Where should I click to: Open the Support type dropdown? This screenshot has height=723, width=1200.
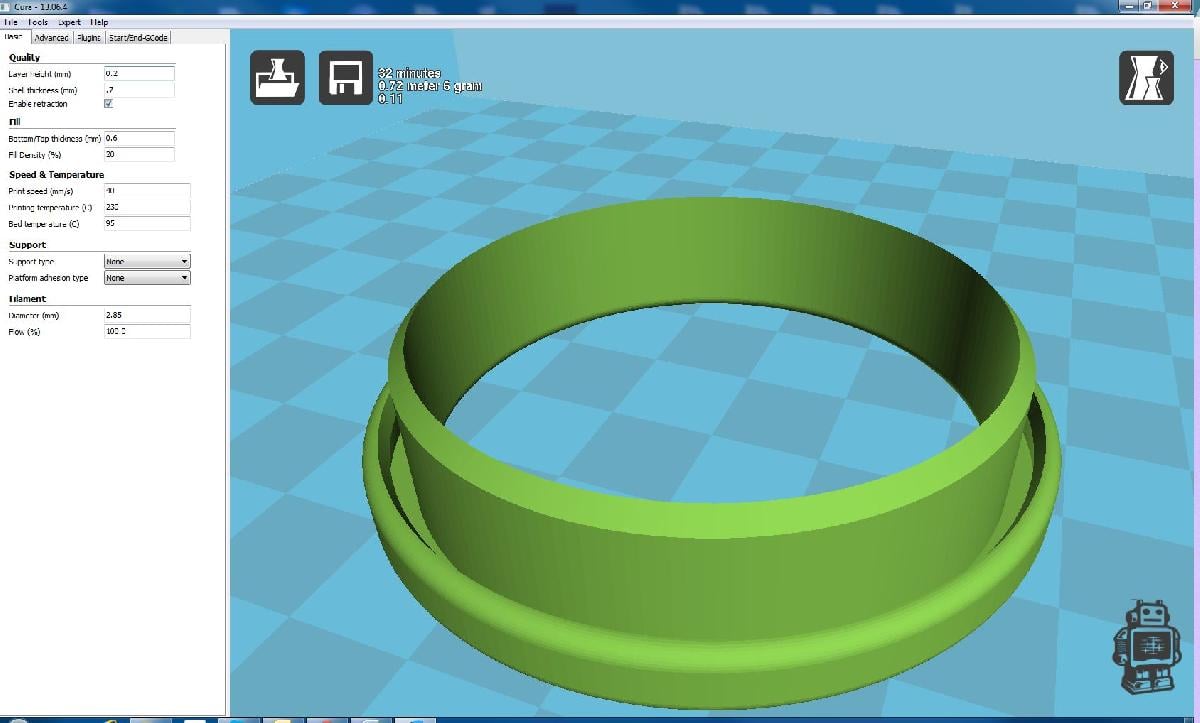(x=147, y=261)
